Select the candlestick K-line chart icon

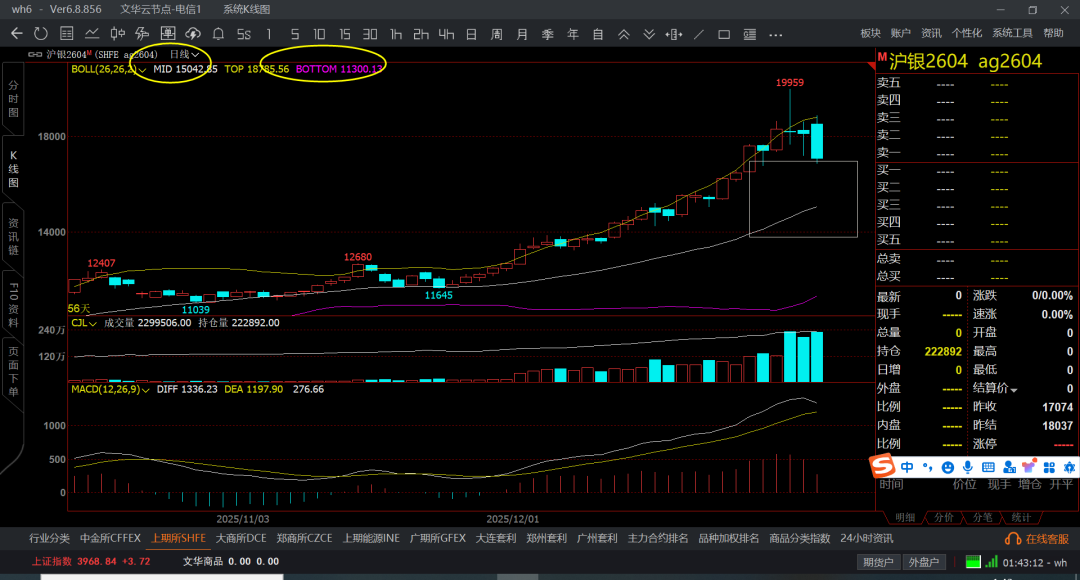(118, 34)
